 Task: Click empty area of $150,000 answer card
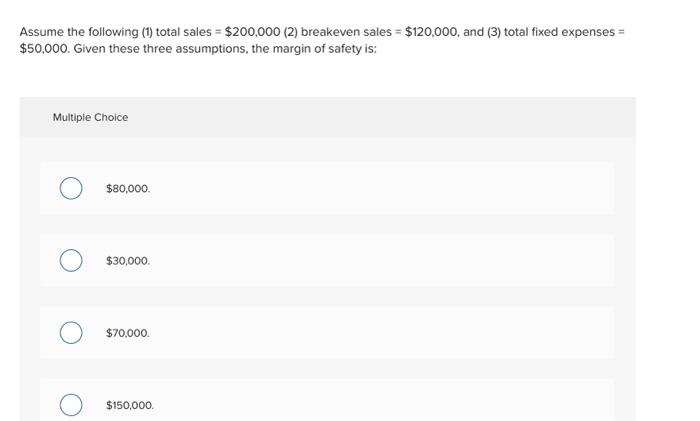(x=379, y=400)
